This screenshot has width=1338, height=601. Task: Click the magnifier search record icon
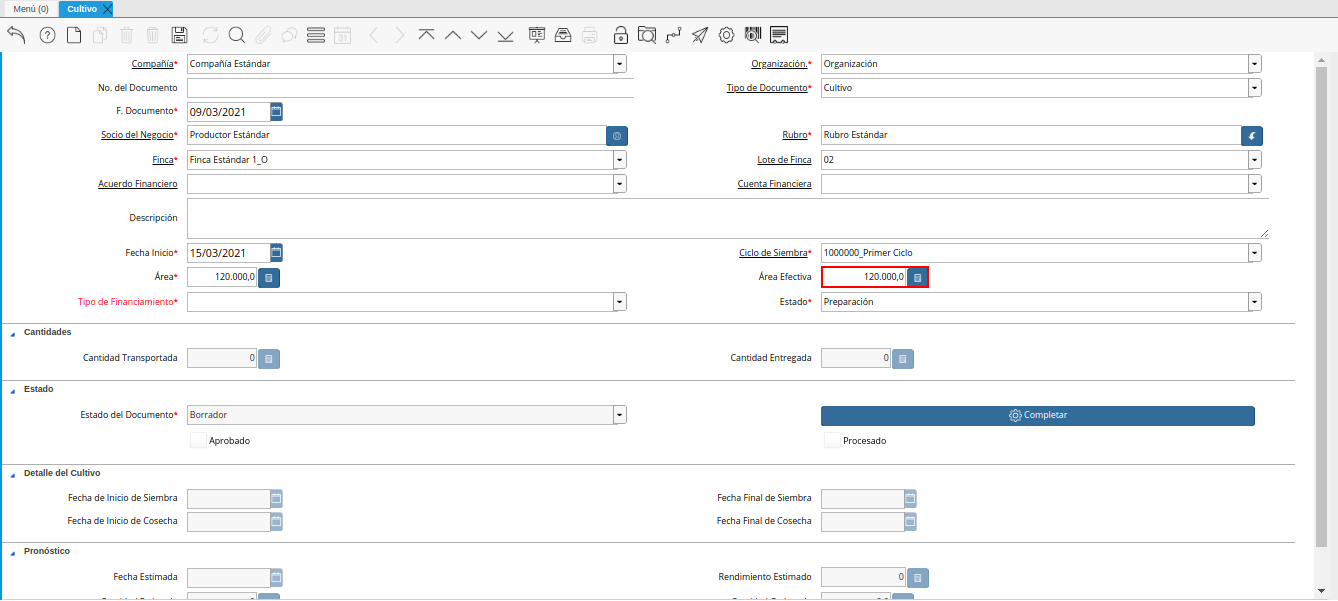click(237, 35)
